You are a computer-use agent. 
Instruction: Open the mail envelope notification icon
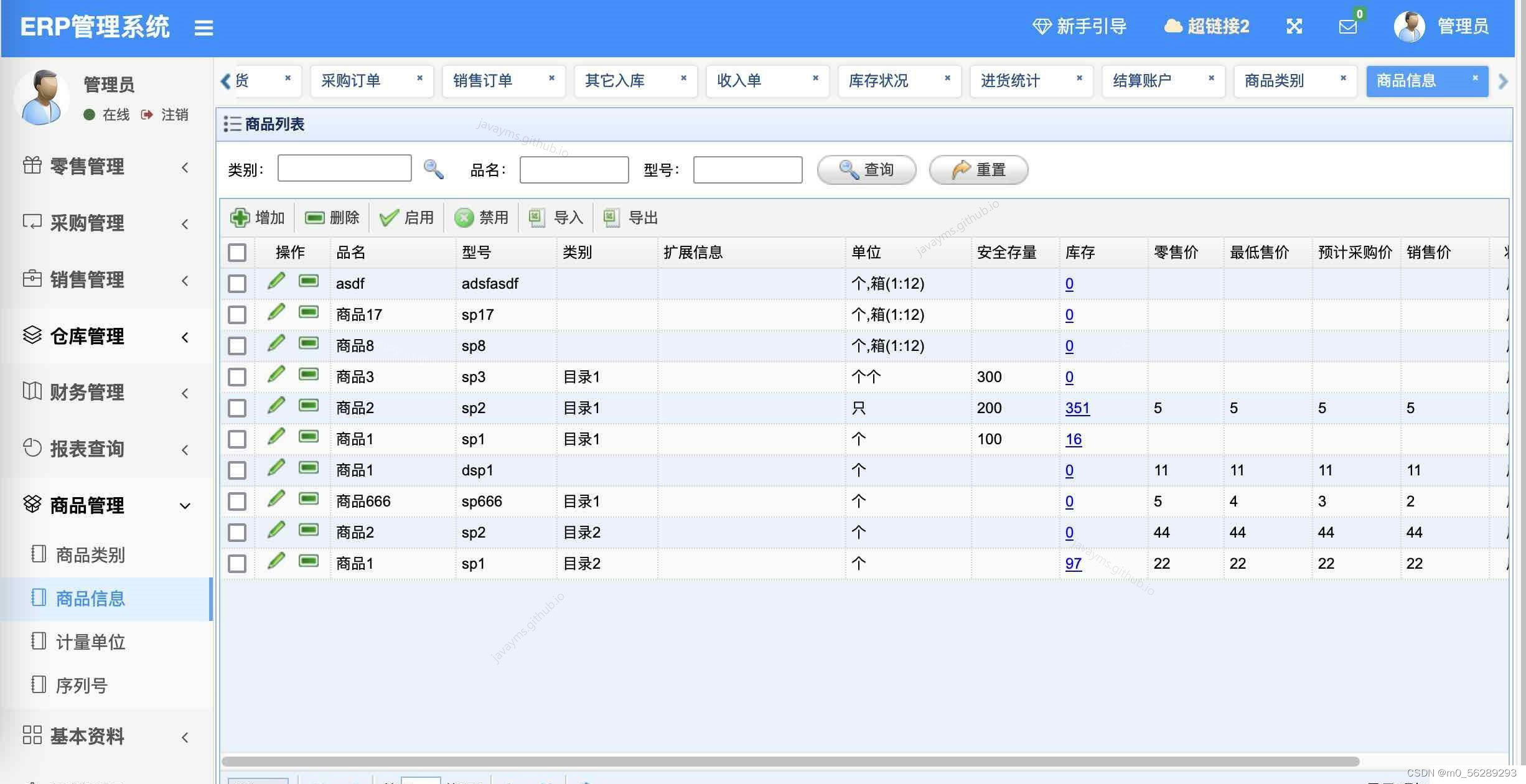point(1347,27)
